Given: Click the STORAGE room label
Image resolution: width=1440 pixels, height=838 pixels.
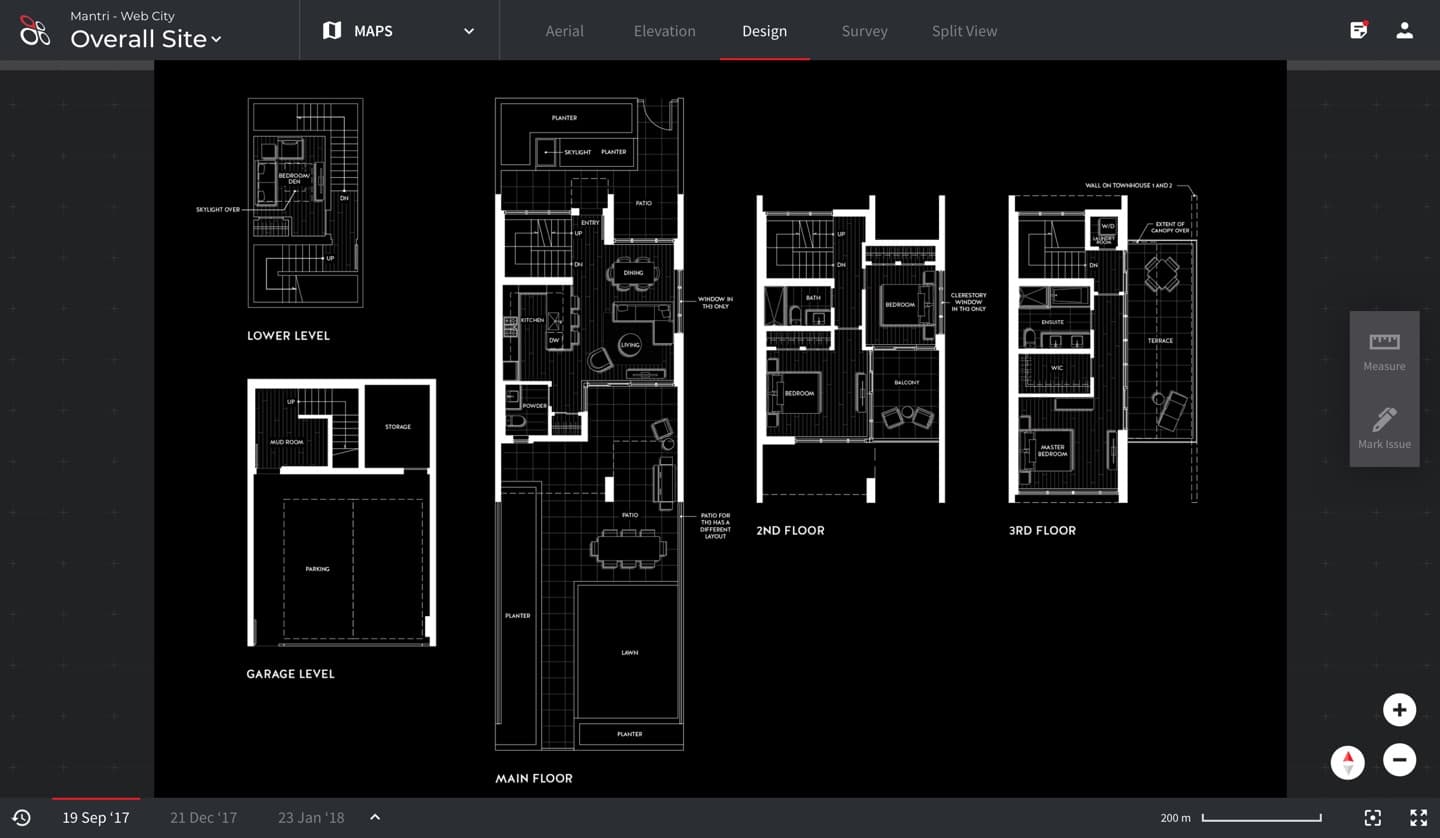Looking at the screenshot, I should (398, 427).
